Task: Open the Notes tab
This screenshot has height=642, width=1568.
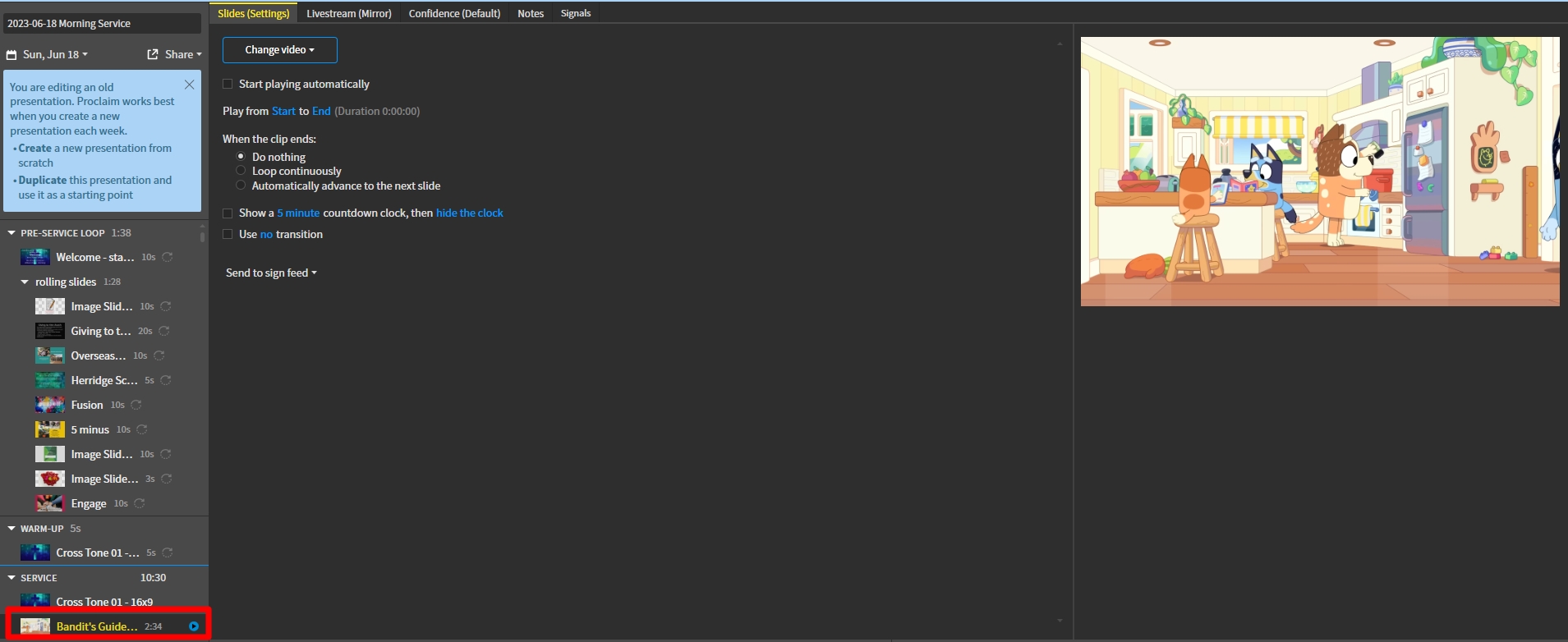Action: pos(531,13)
